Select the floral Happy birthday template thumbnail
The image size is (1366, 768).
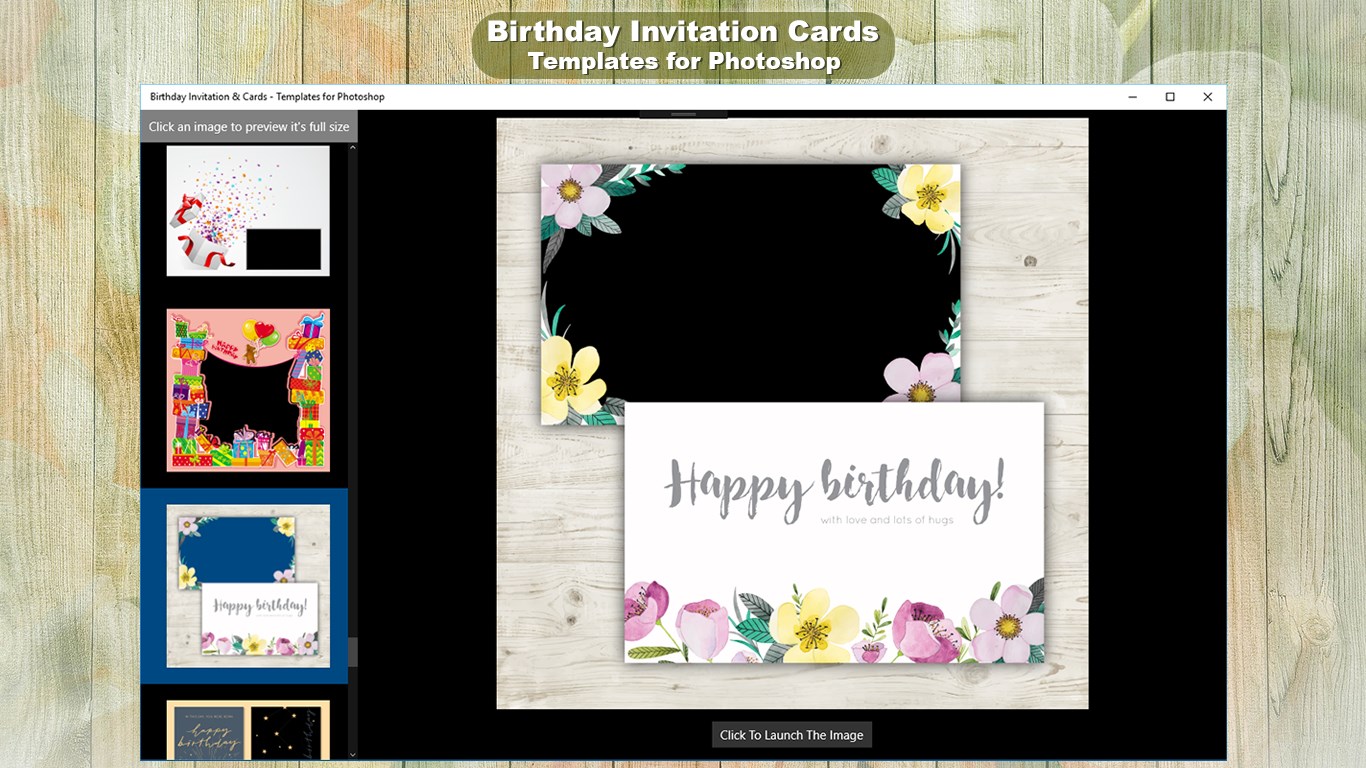pos(248,586)
